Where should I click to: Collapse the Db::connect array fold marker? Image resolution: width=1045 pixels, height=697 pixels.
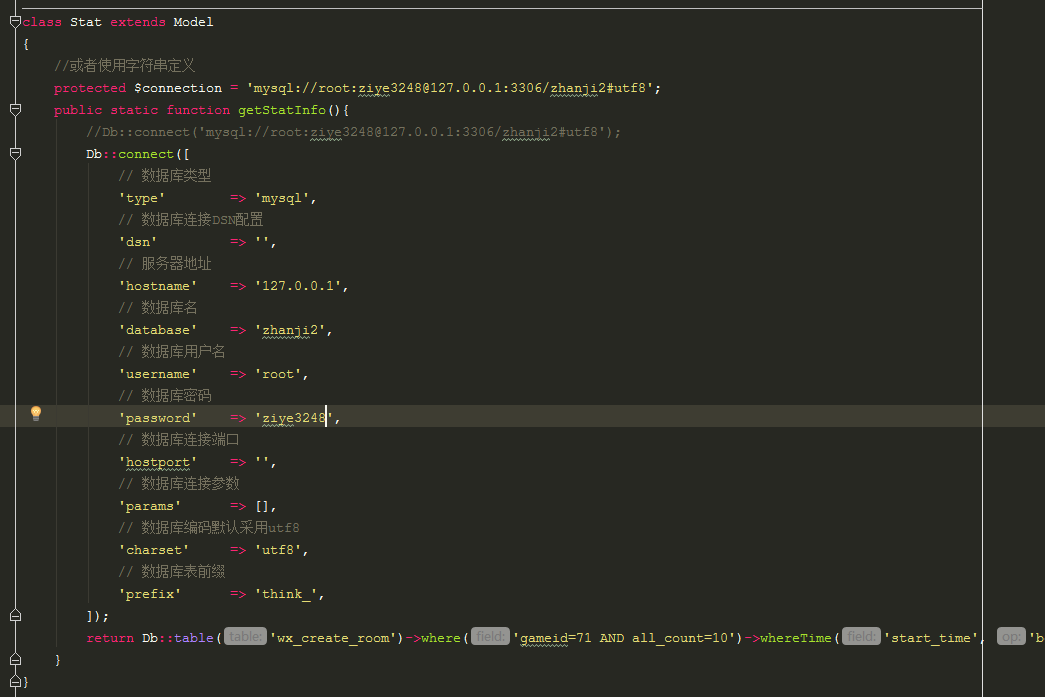pyautogui.click(x=14, y=153)
